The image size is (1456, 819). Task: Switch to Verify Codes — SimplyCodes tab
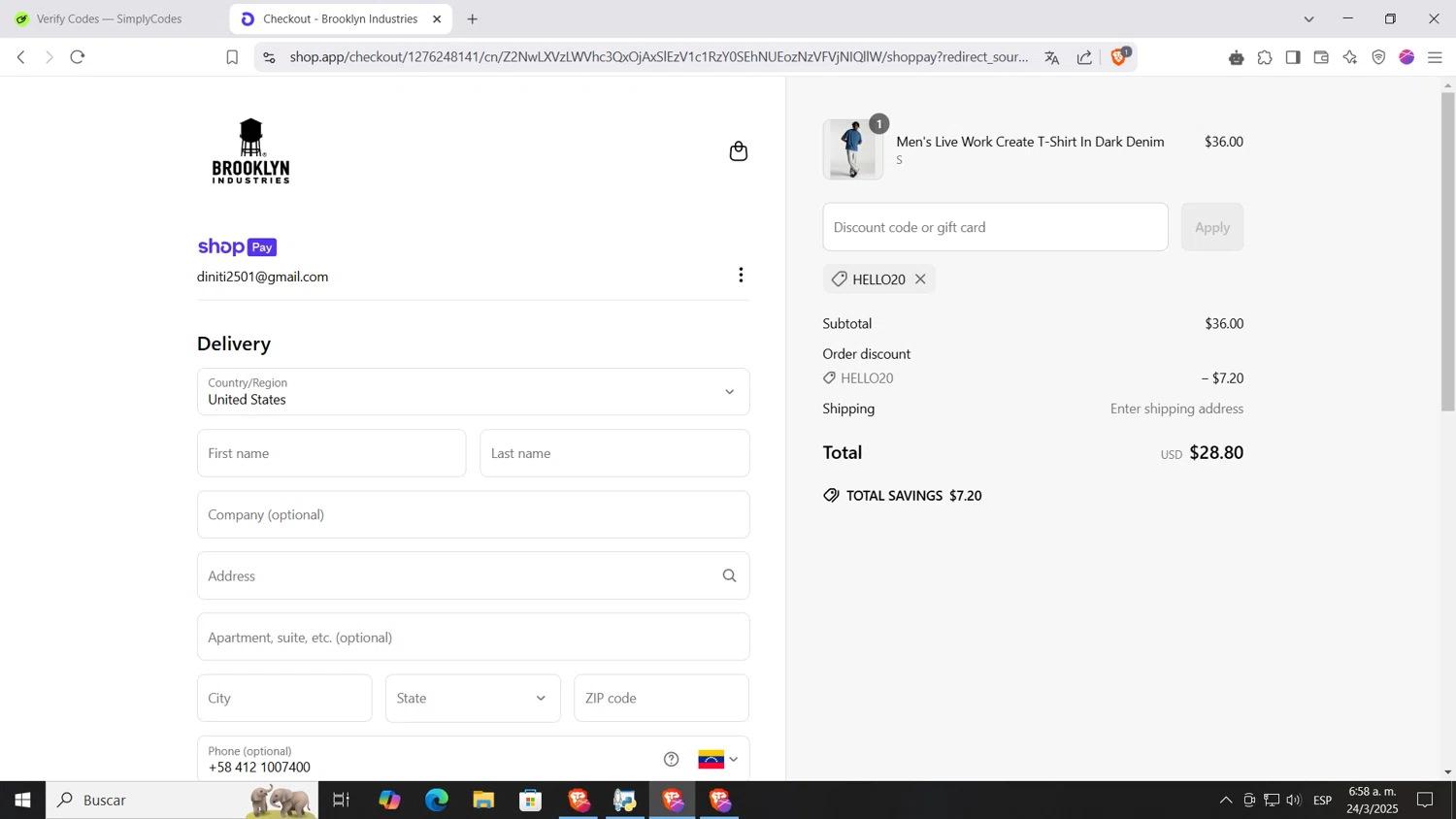[x=109, y=18]
